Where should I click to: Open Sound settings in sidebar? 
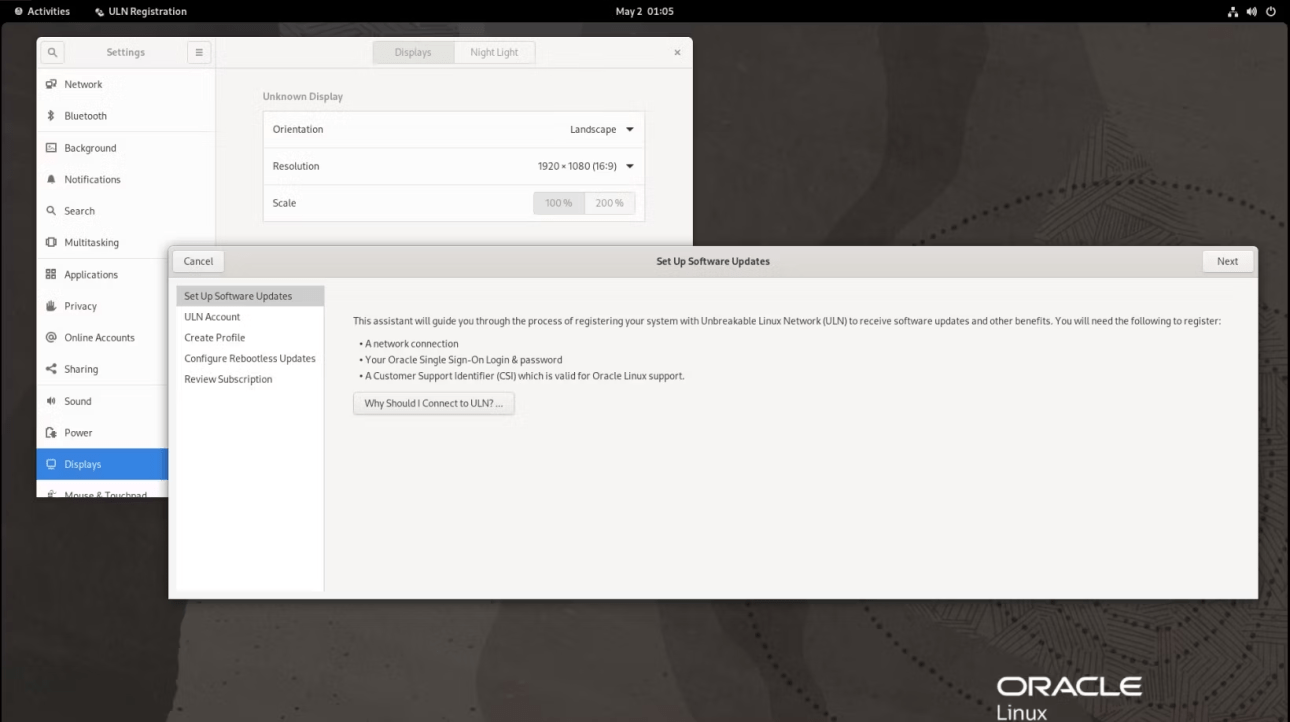click(x=103, y=401)
